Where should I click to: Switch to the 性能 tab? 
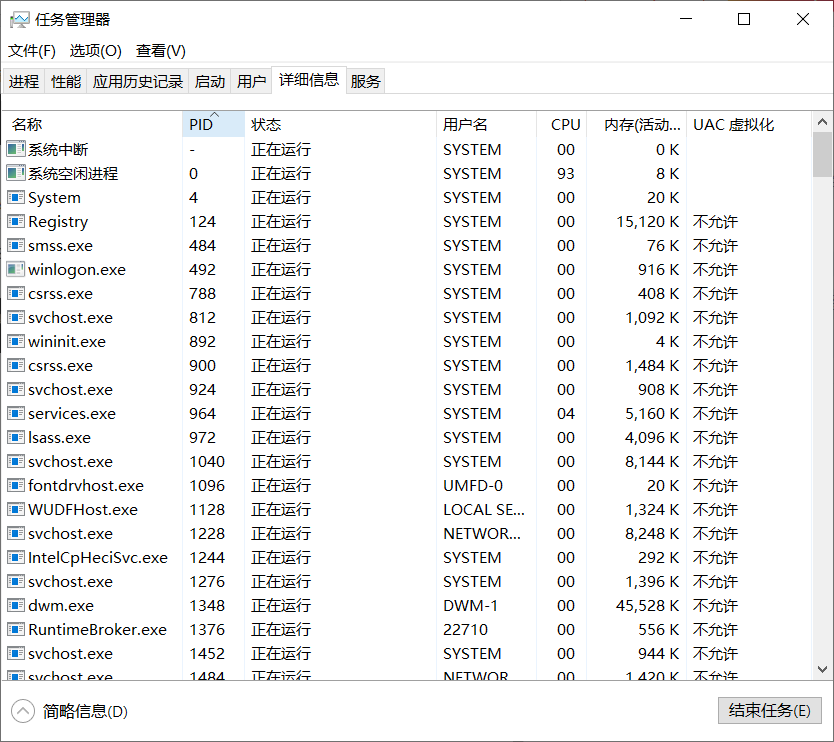pos(65,81)
